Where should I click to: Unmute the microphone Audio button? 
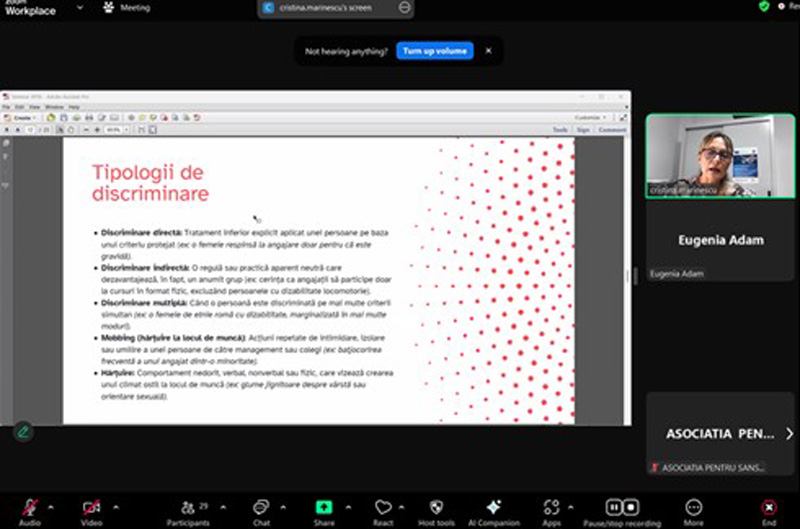point(30,508)
